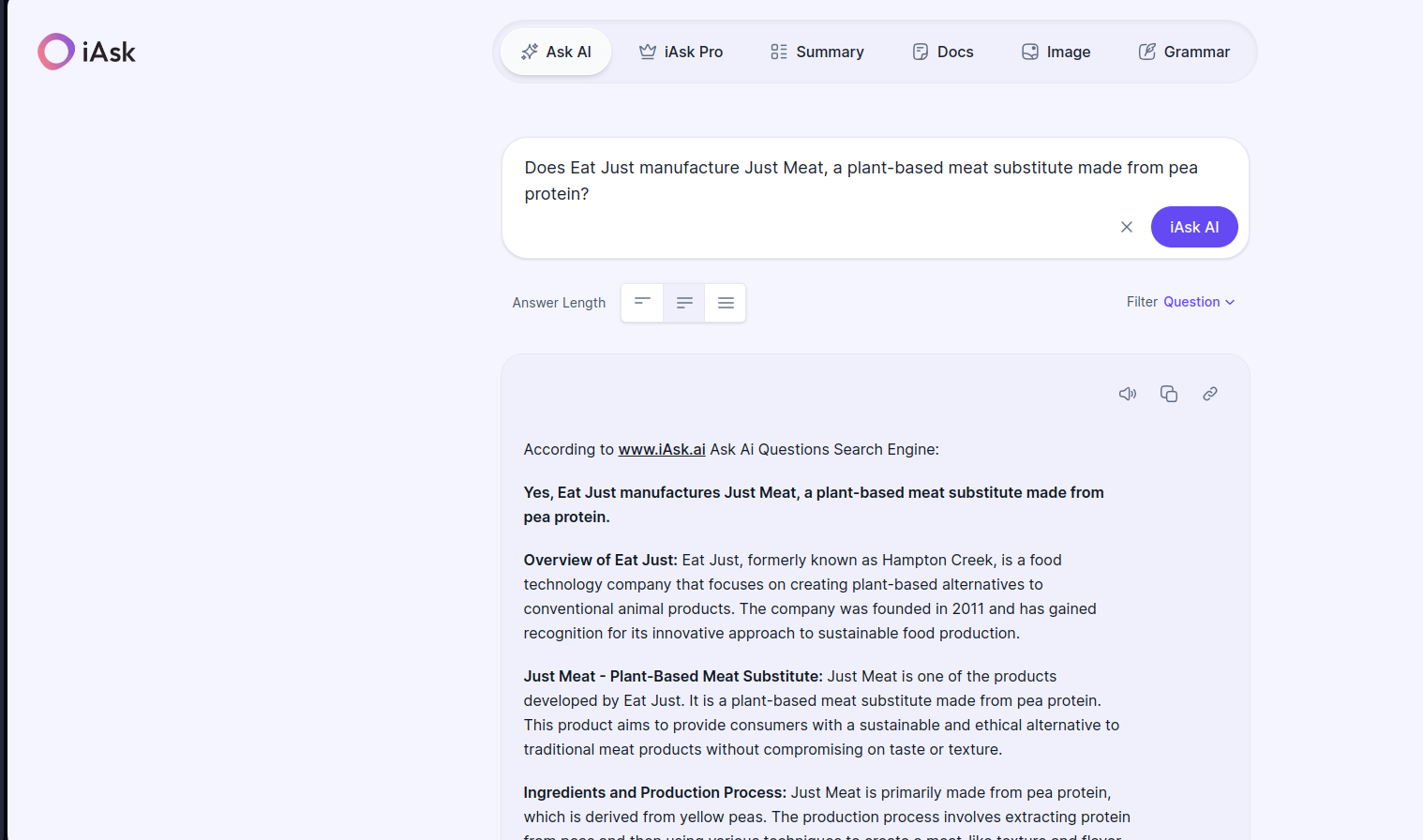1423x840 pixels.
Task: Open the iAsk Pro tab
Action: pos(681,52)
